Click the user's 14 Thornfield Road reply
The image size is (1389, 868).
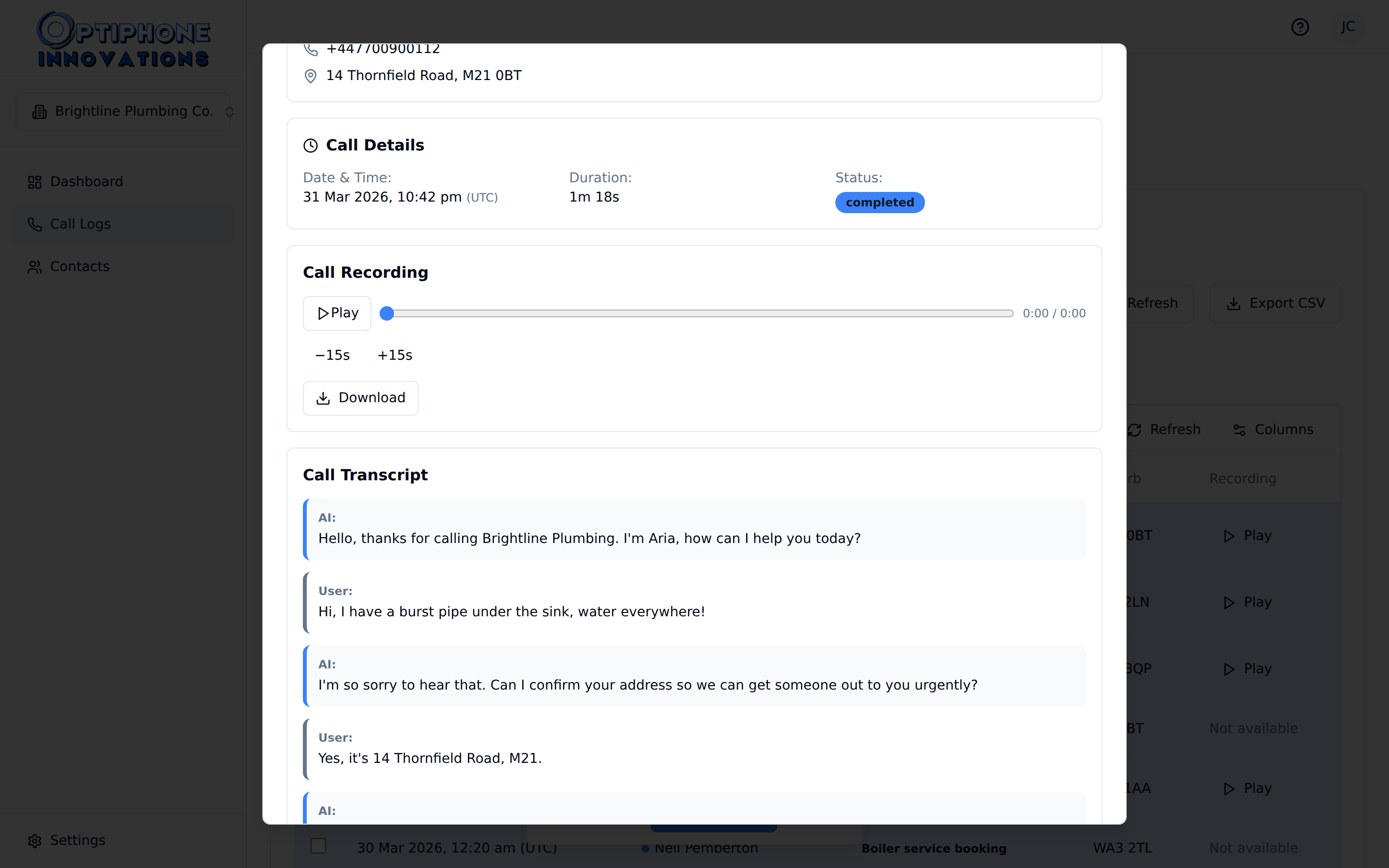coord(694,749)
